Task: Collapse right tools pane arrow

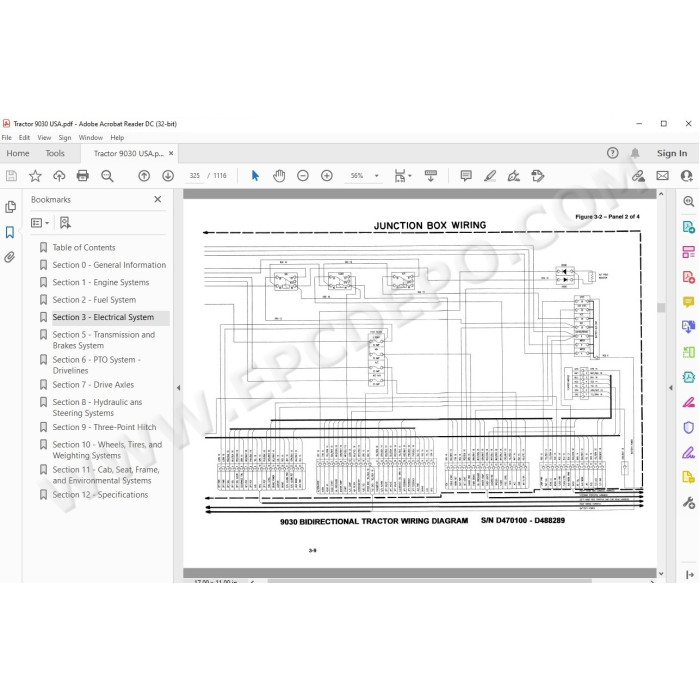Action: tap(671, 388)
